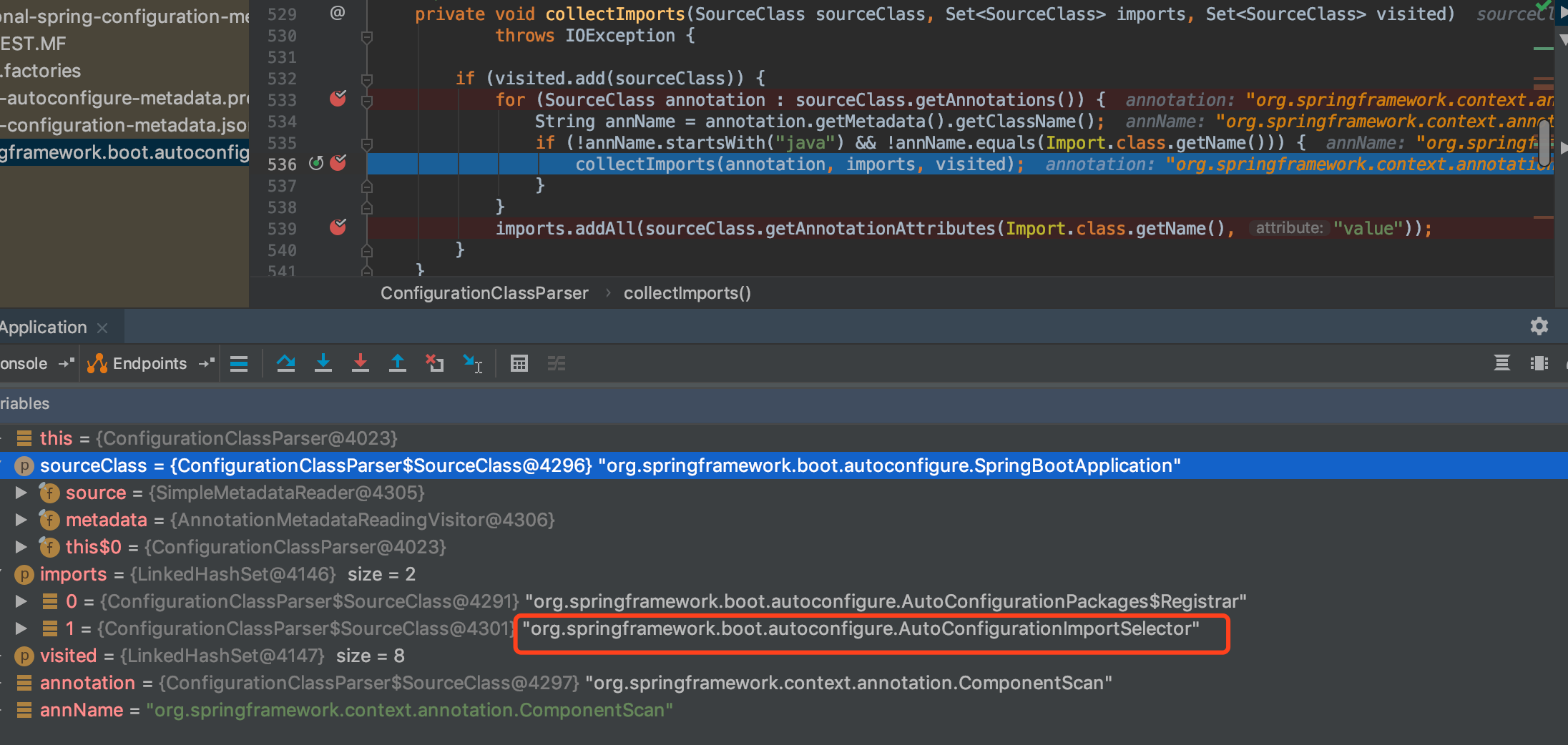Toggle breakpoint on line 533

[x=338, y=99]
